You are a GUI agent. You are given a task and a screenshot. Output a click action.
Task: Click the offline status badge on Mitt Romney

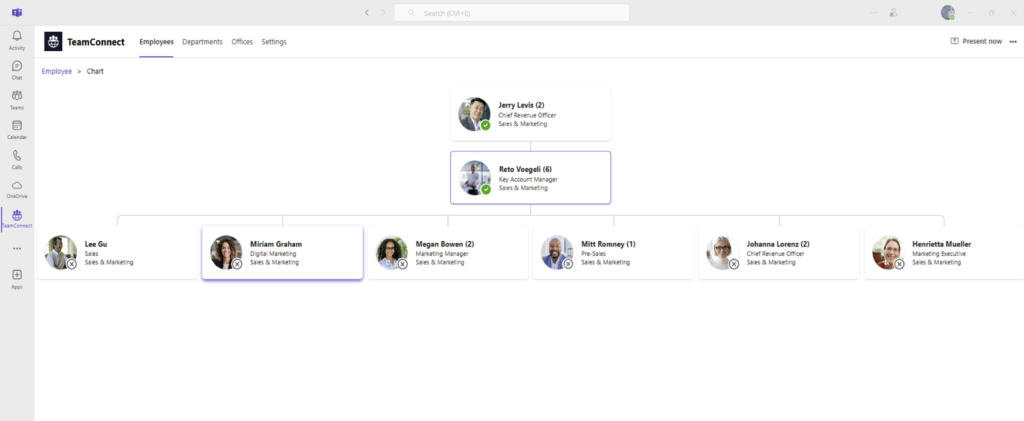568,264
